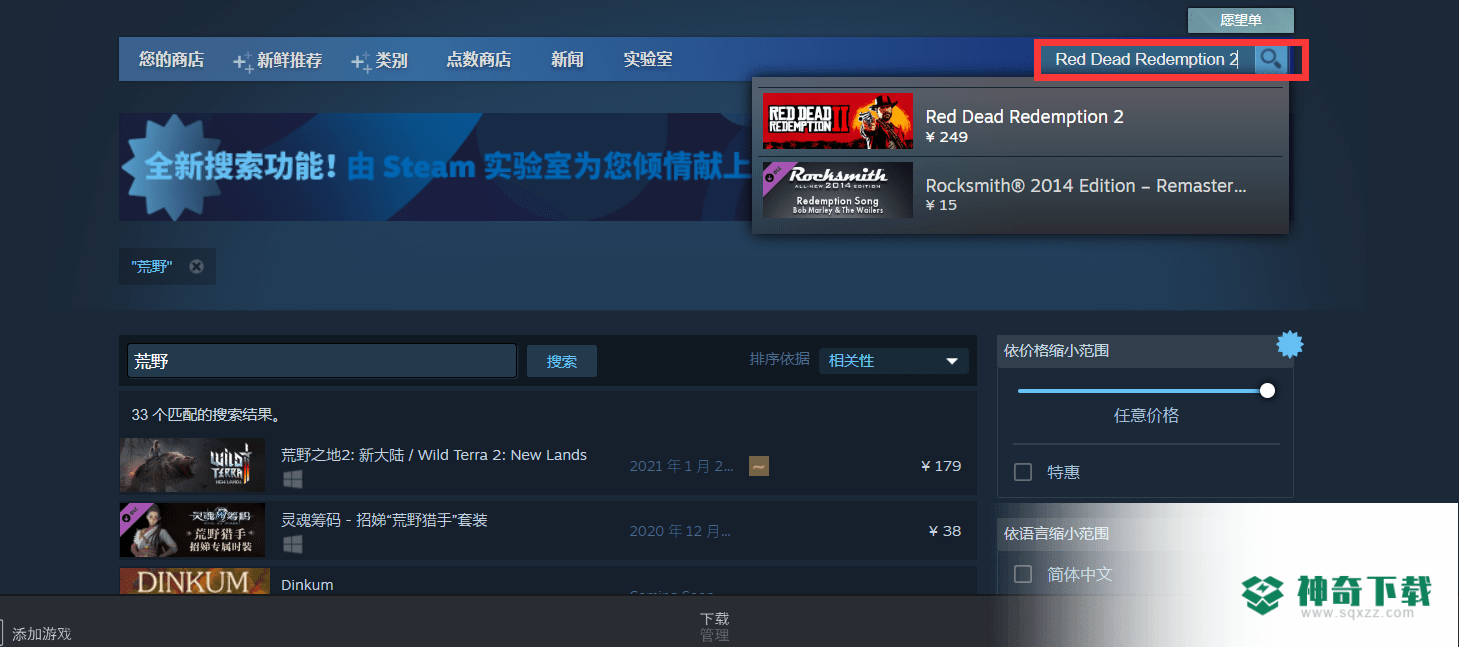Click the 33 个匹配的搜索结果 text

click(206, 414)
